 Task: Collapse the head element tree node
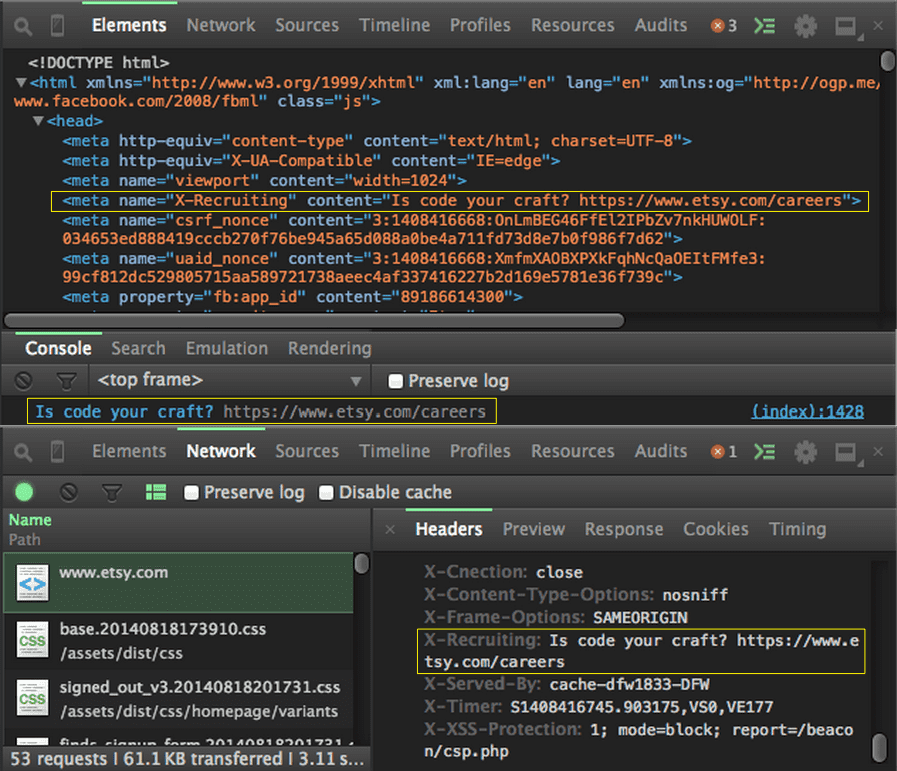tap(38, 121)
